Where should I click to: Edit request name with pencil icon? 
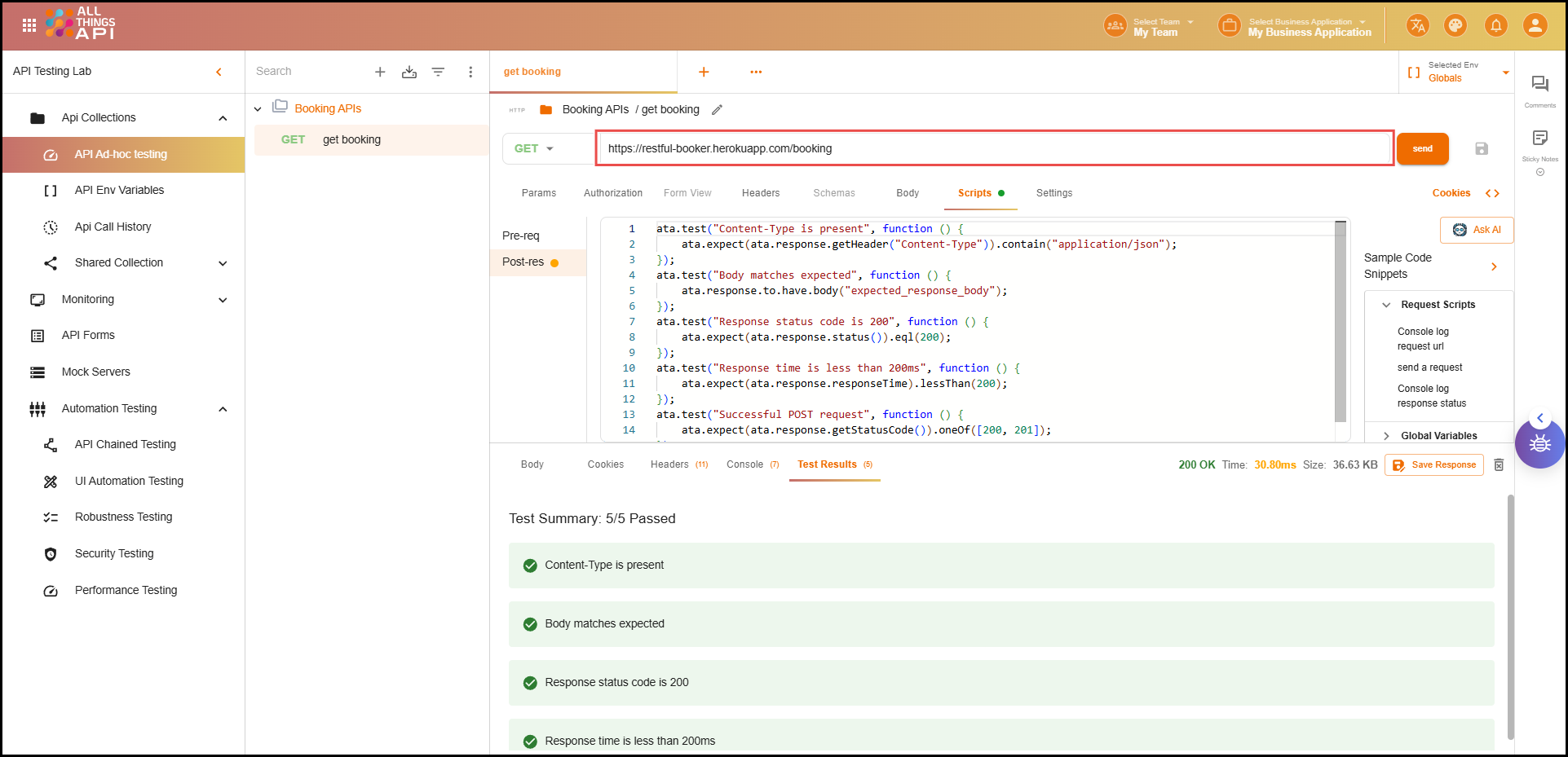pos(718,110)
